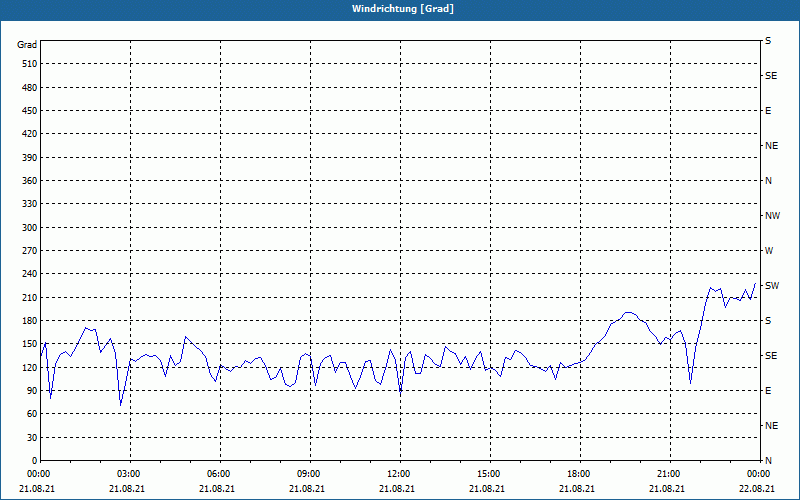800x500 pixels.
Task: Click the SE compass label beside 480 gridline
Action: tap(771, 76)
